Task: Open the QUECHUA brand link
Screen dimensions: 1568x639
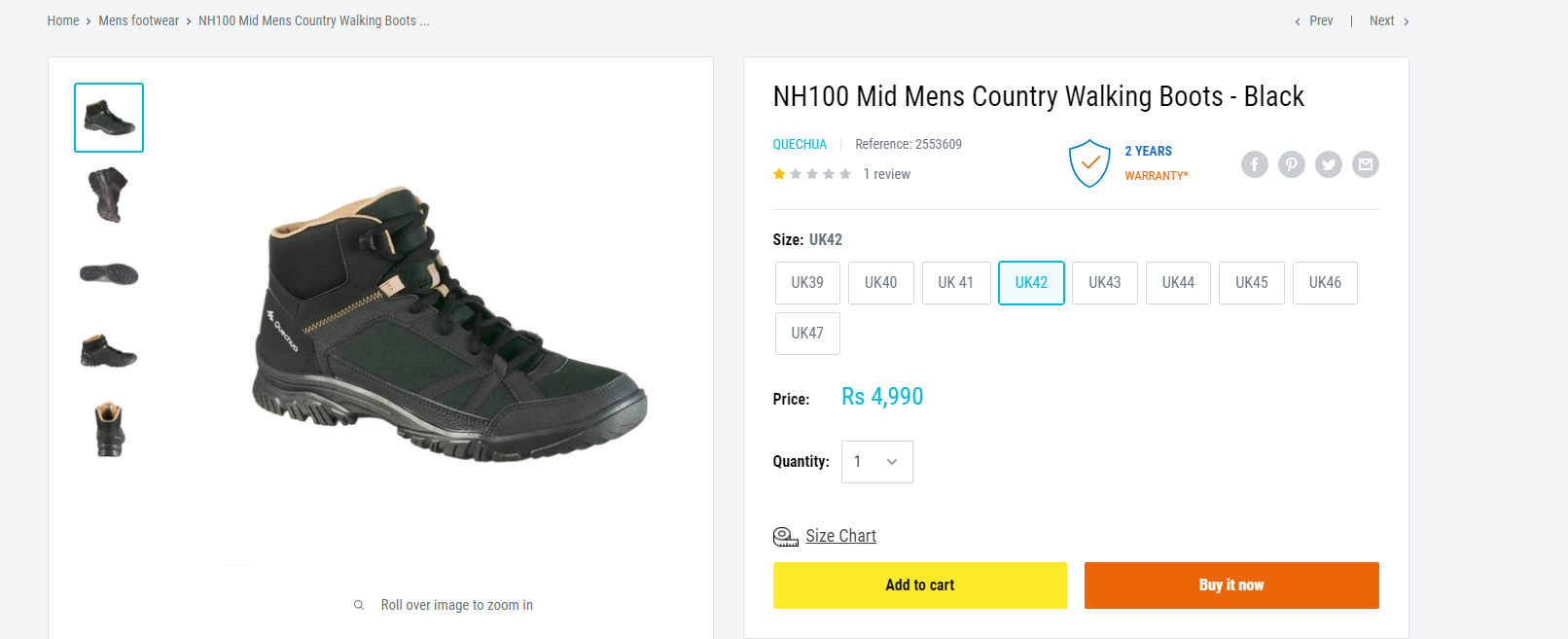Action: pyautogui.click(x=800, y=144)
